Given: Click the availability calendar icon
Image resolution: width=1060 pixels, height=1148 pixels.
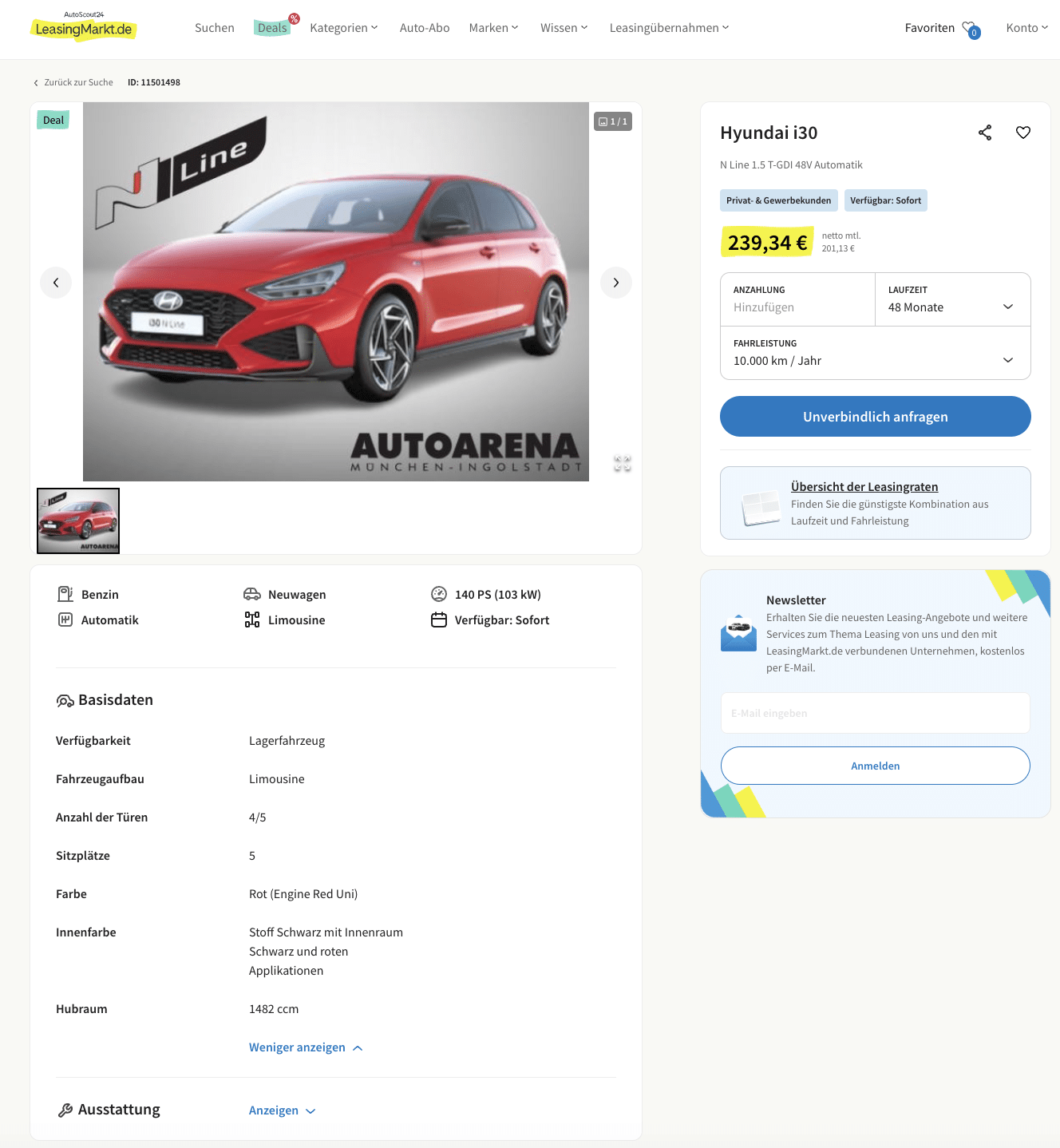Looking at the screenshot, I should point(439,620).
